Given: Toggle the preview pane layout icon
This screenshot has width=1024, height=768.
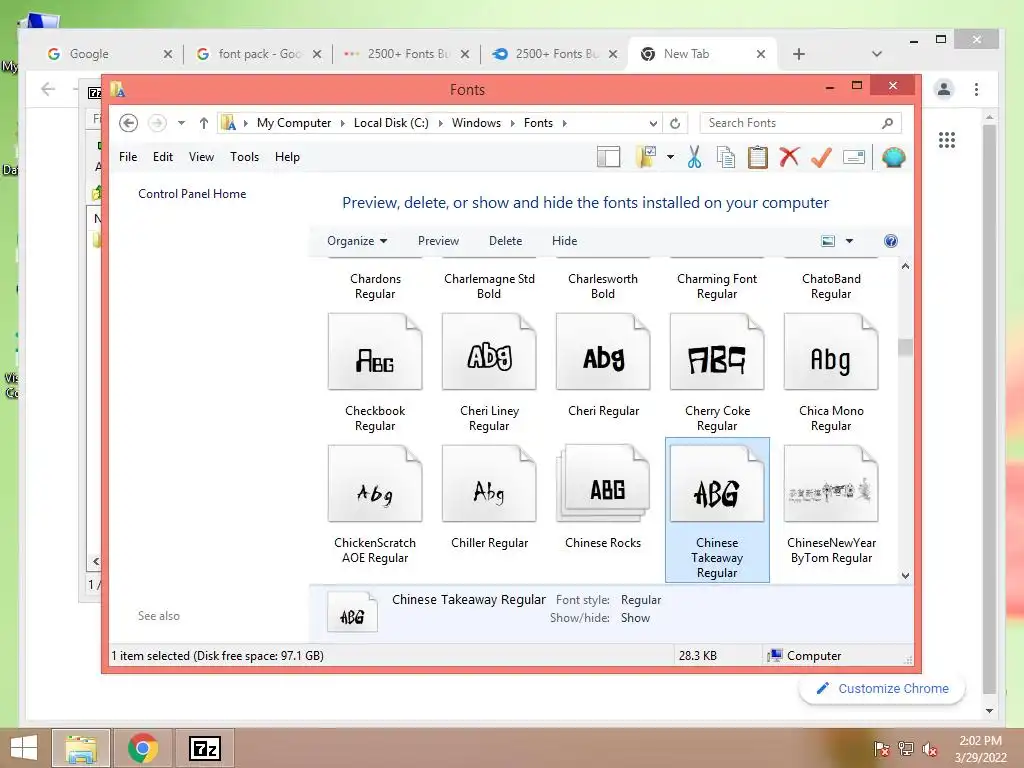Looking at the screenshot, I should [x=608, y=157].
